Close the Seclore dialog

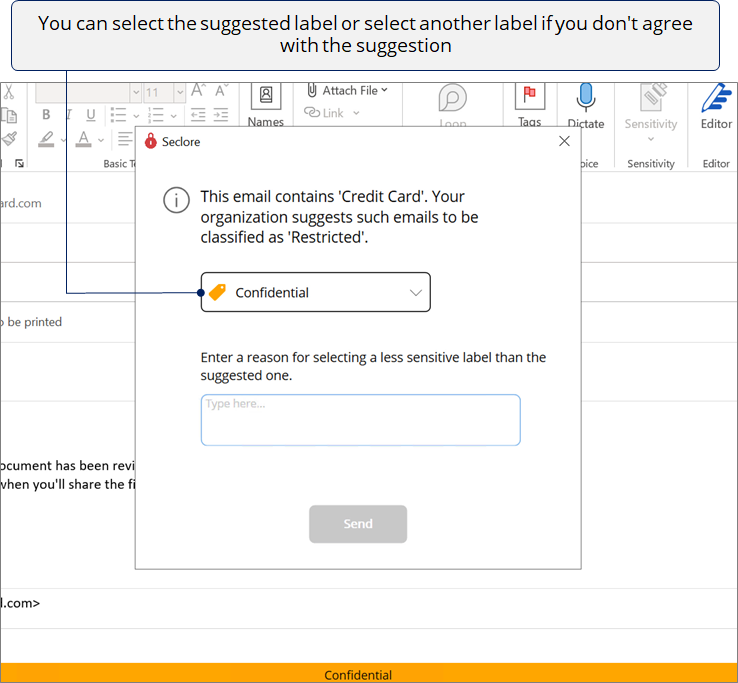[564, 142]
